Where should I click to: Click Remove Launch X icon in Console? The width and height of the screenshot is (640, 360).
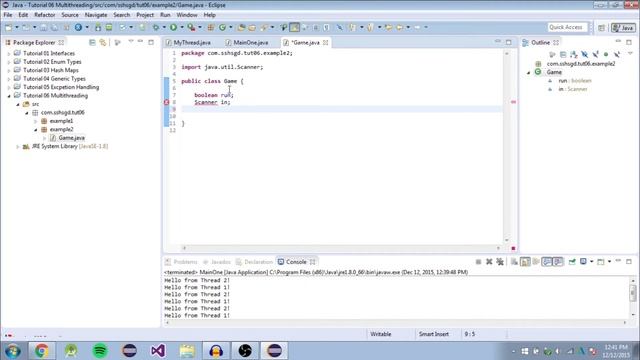(489, 262)
